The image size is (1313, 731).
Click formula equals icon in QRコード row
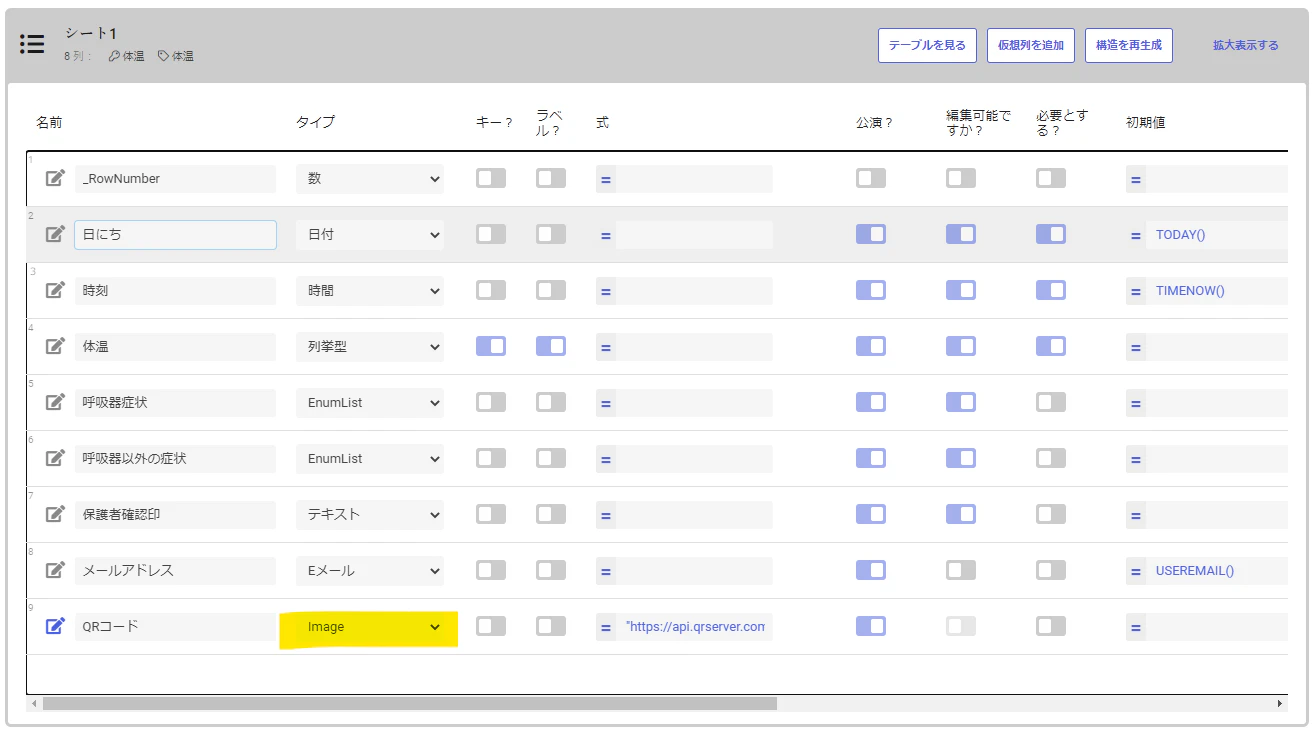(606, 628)
